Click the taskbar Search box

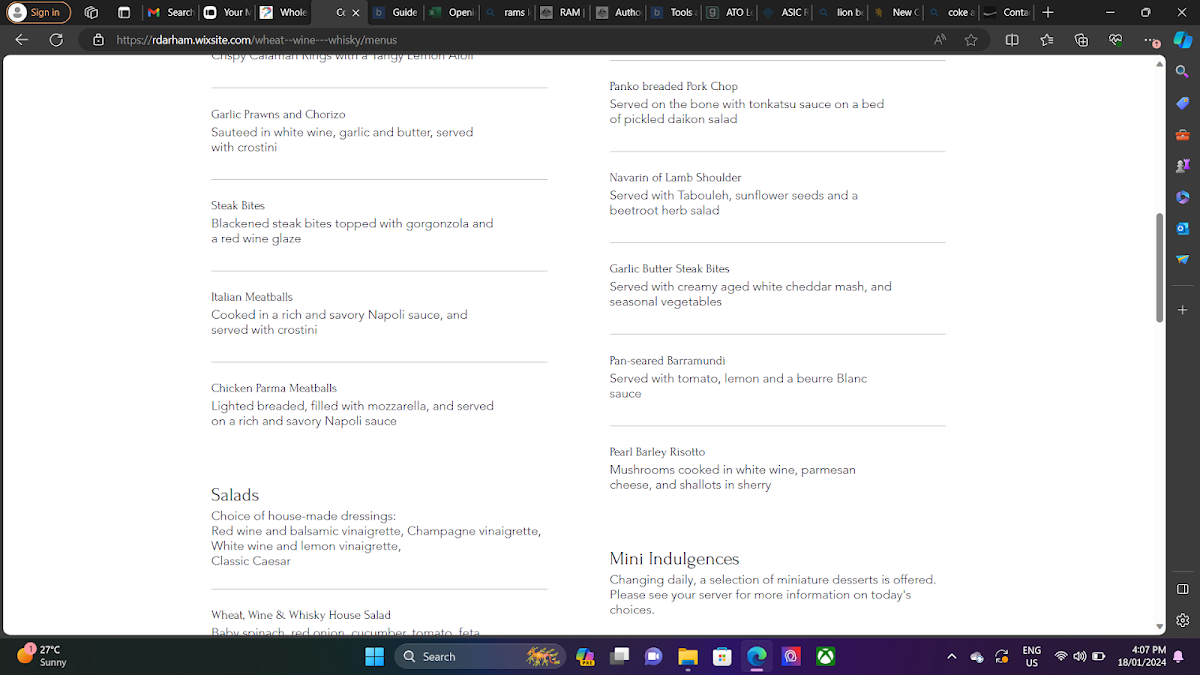pos(480,656)
